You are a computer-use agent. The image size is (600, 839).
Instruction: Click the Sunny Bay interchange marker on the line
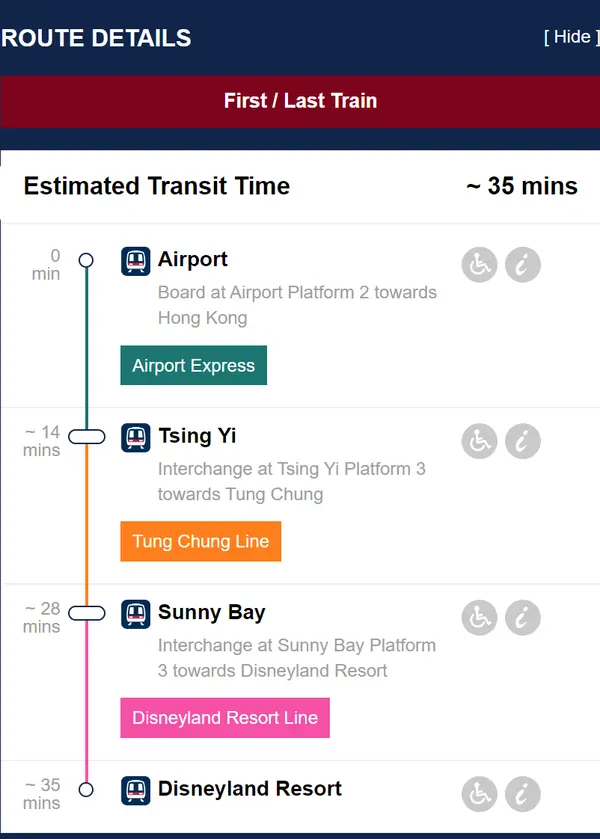tap(87, 613)
